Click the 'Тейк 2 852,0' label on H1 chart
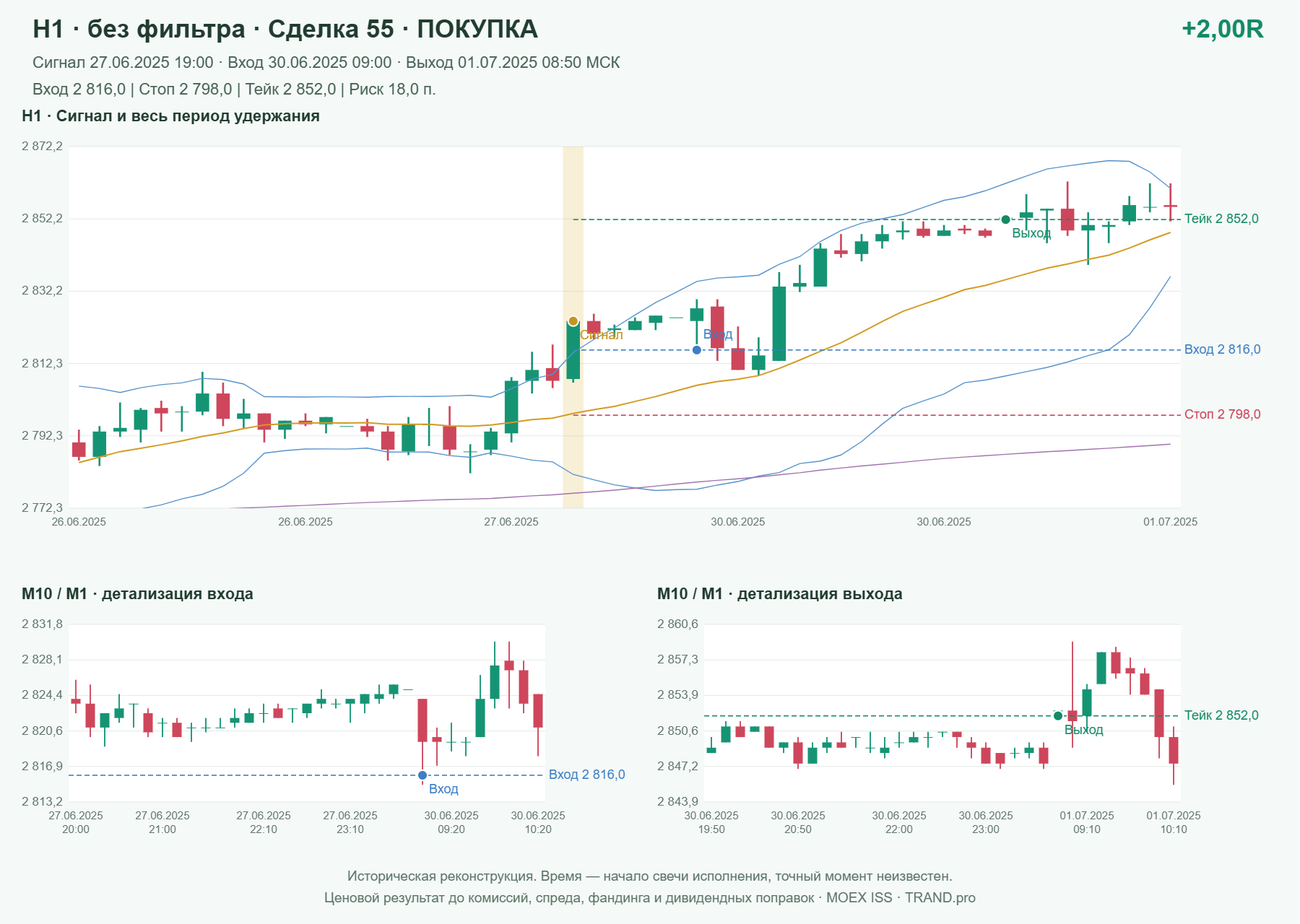1300x924 pixels. click(1221, 219)
